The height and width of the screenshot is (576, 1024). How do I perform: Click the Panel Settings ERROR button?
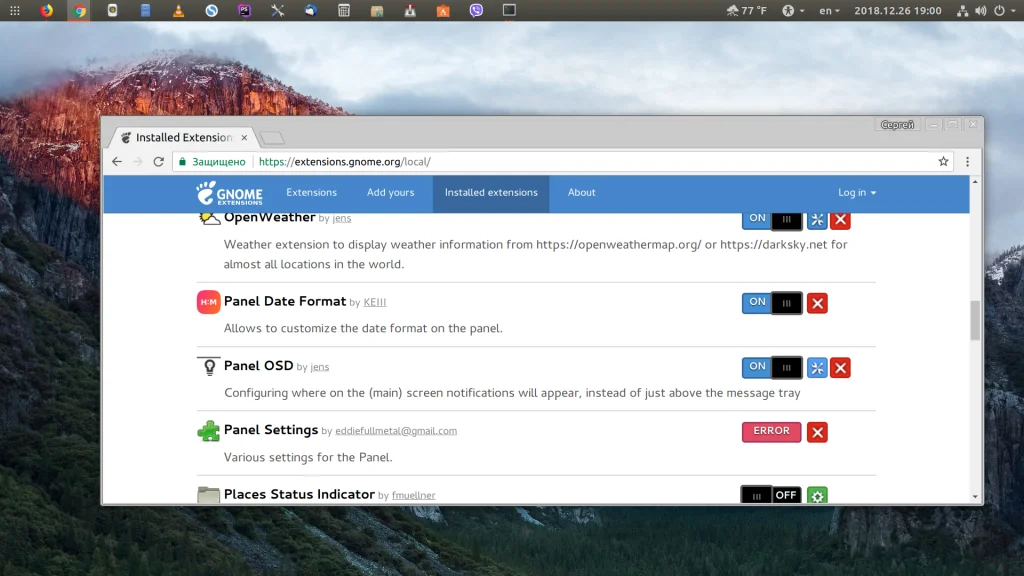[x=771, y=431]
